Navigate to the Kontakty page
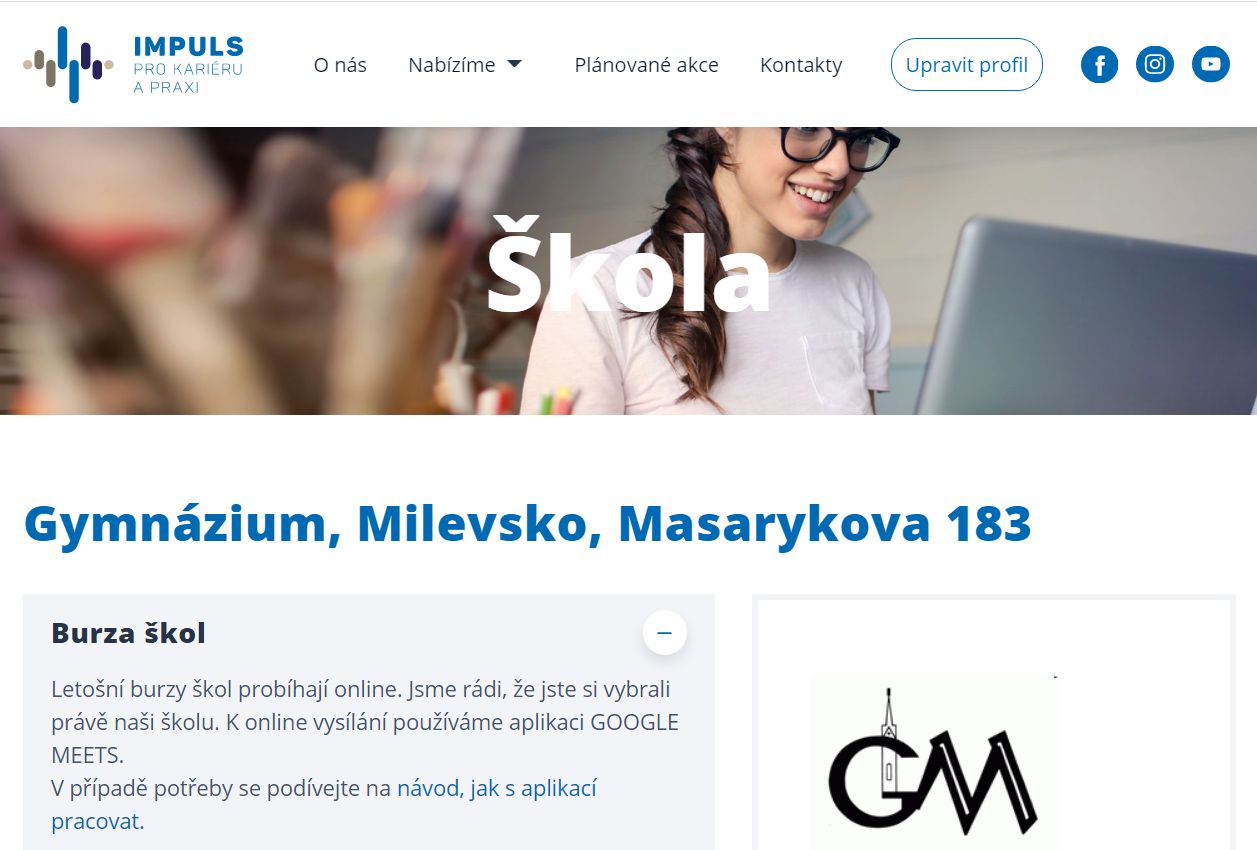1257x850 pixels. pyautogui.click(x=801, y=65)
